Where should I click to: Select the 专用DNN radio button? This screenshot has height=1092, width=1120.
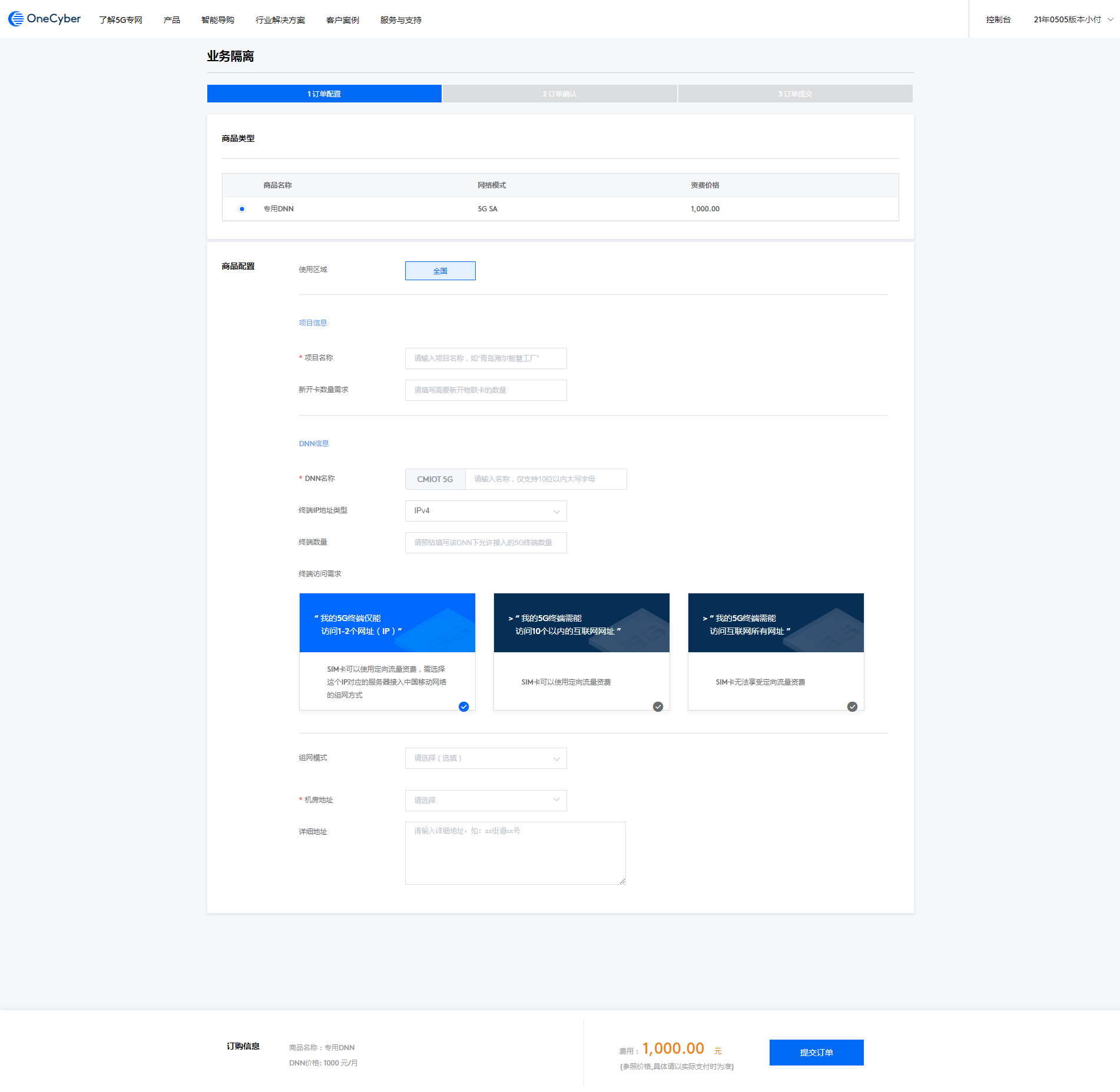242,209
